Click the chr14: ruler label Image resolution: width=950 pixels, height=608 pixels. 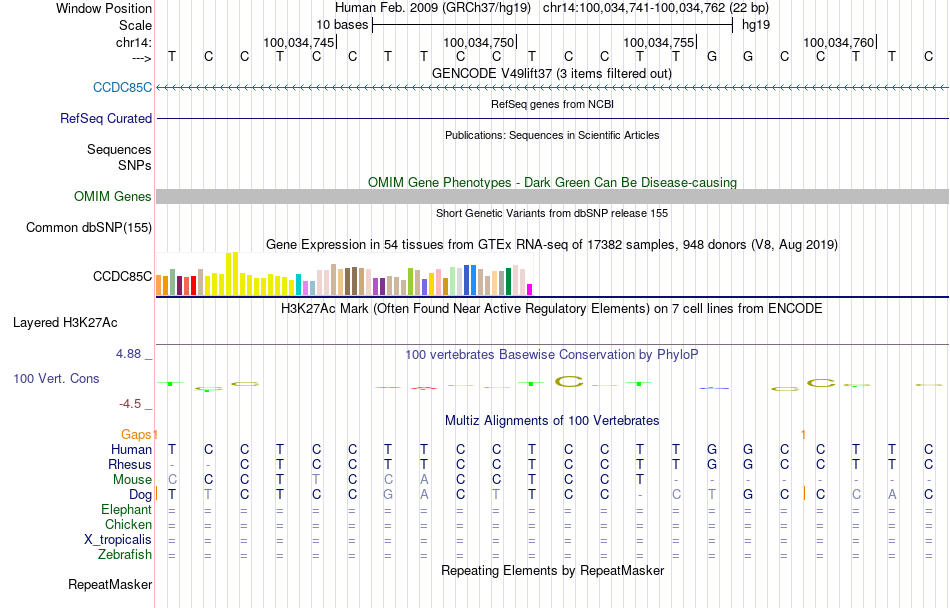coord(134,42)
